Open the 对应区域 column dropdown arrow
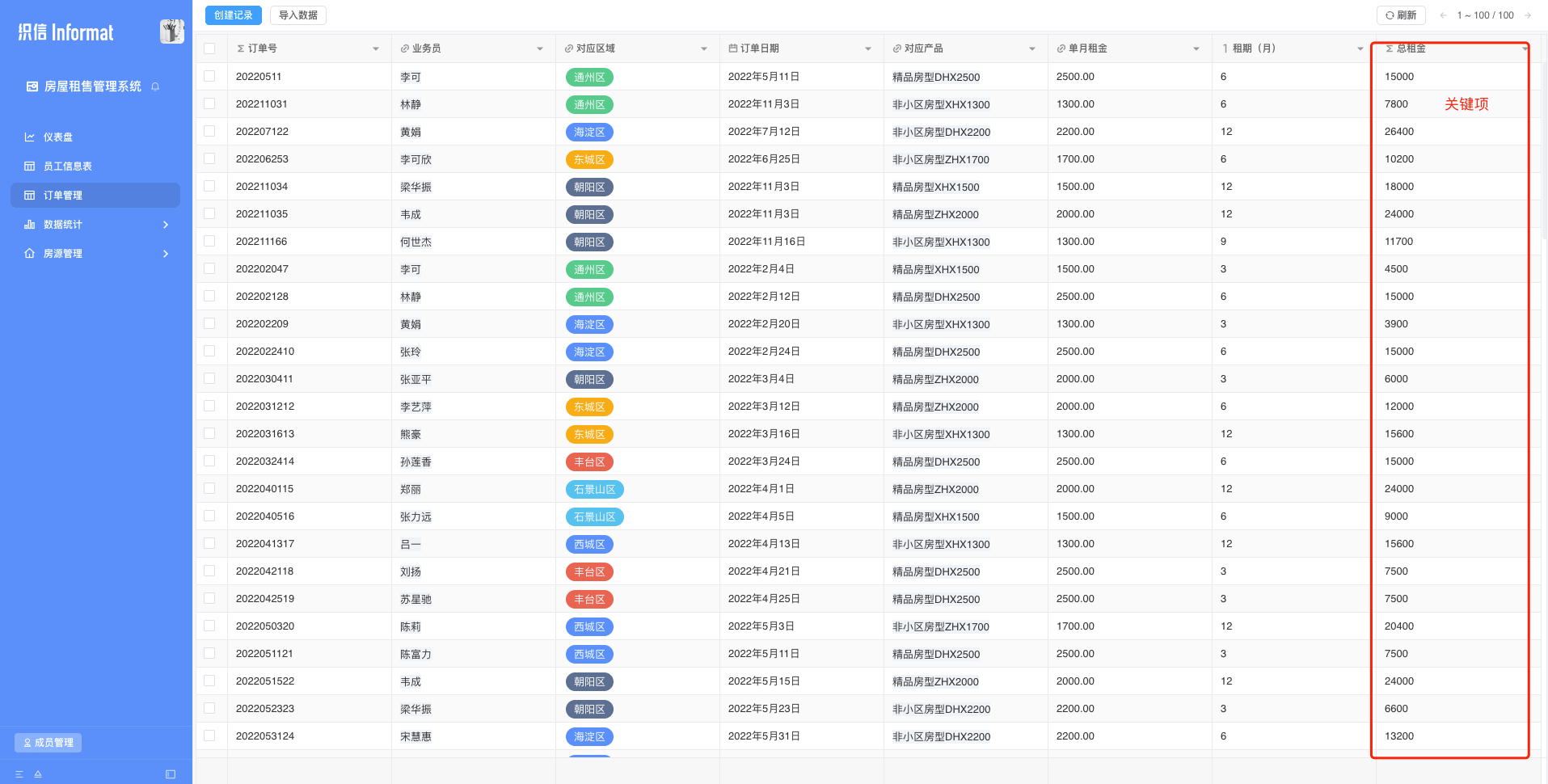 [x=704, y=49]
